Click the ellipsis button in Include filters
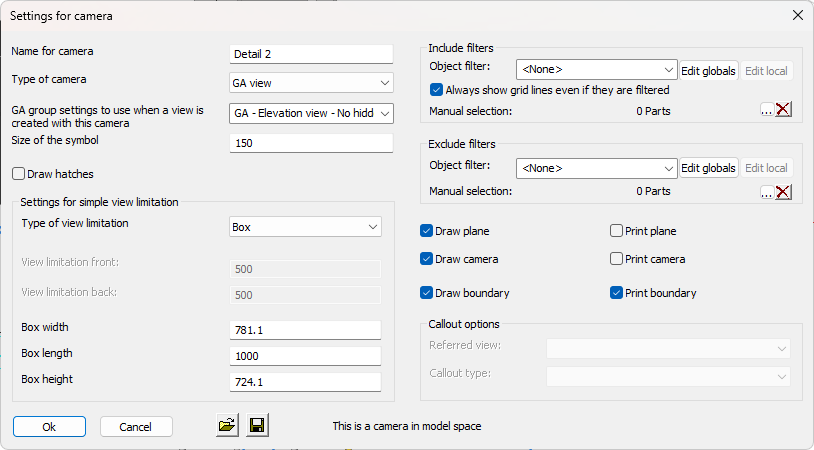Screen dimensions: 814x450 tap(766, 110)
